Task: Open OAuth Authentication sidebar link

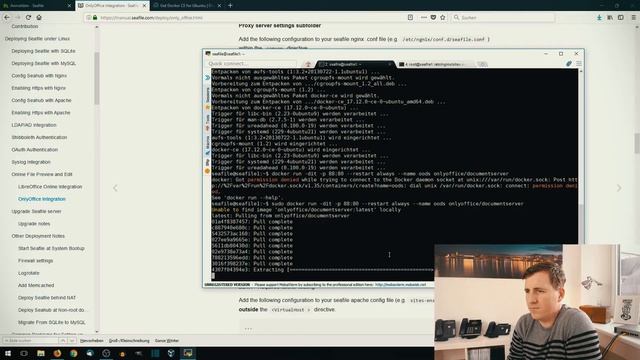Action: (x=35, y=149)
